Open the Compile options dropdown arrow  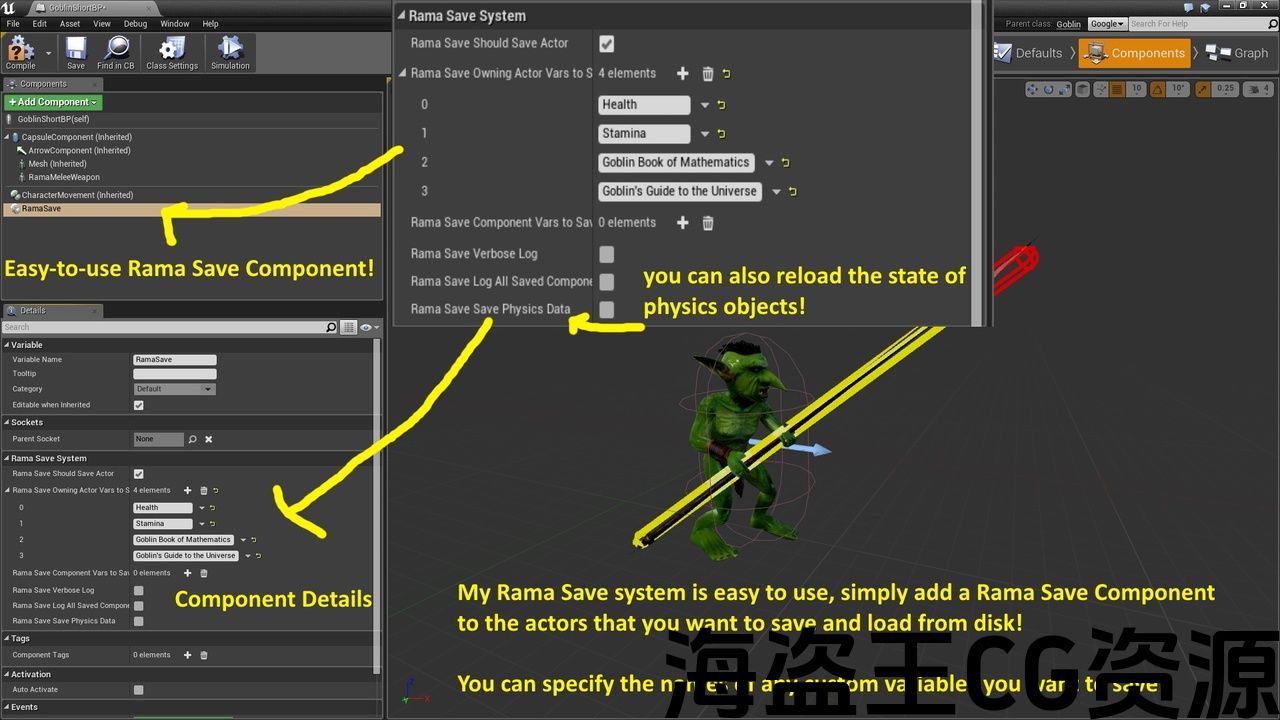coord(48,53)
